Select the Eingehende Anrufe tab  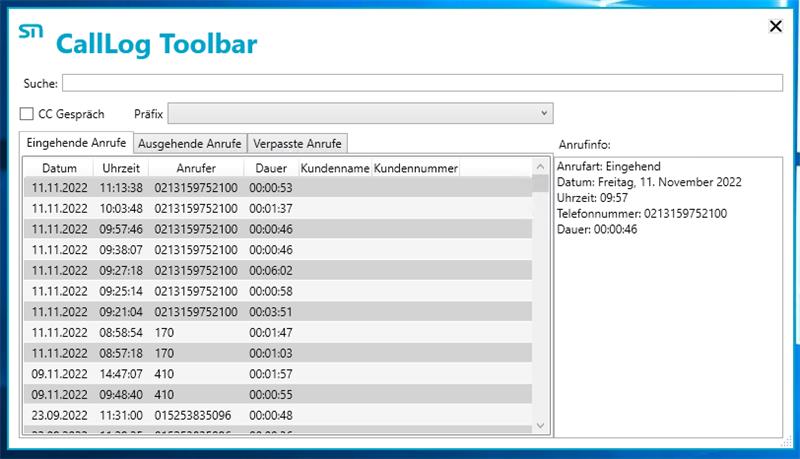76,143
